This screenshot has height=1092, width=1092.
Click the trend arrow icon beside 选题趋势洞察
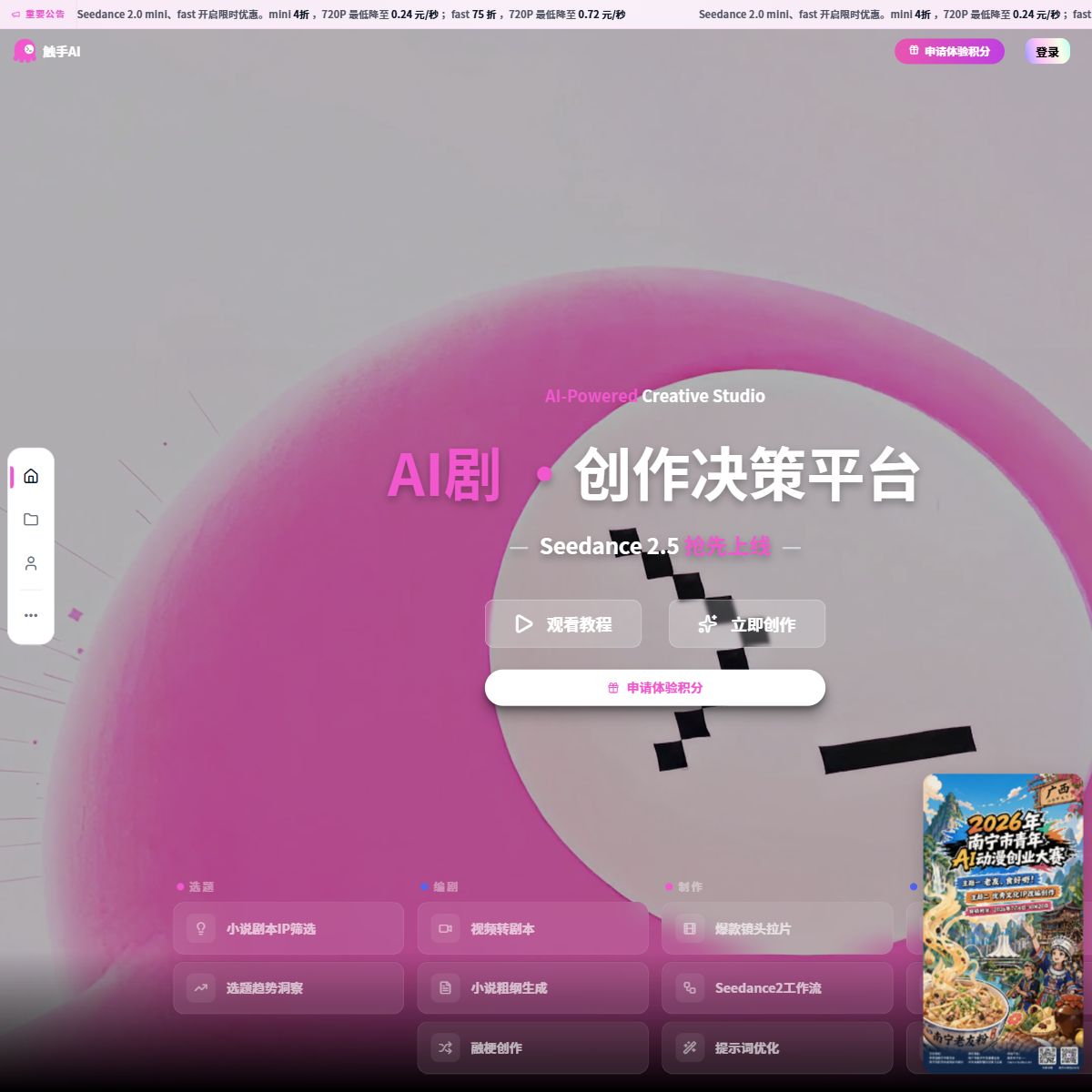pos(201,988)
